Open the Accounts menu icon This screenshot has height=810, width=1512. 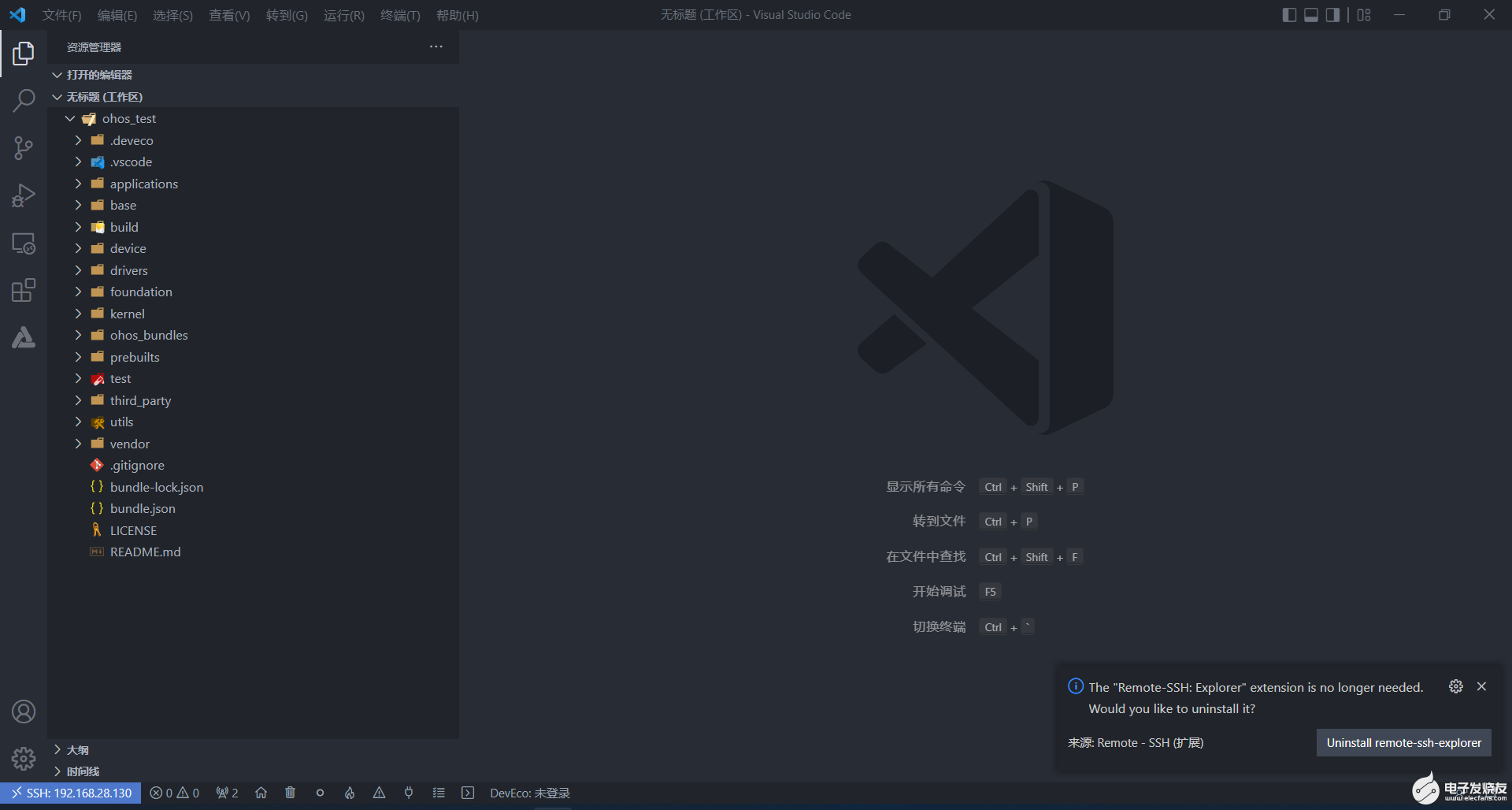(x=24, y=712)
